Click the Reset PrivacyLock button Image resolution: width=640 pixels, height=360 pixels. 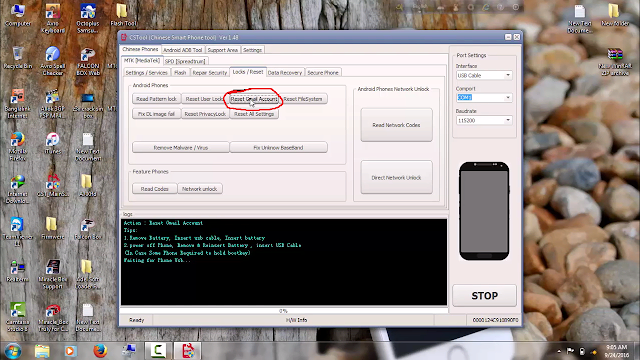pyautogui.click(x=205, y=114)
